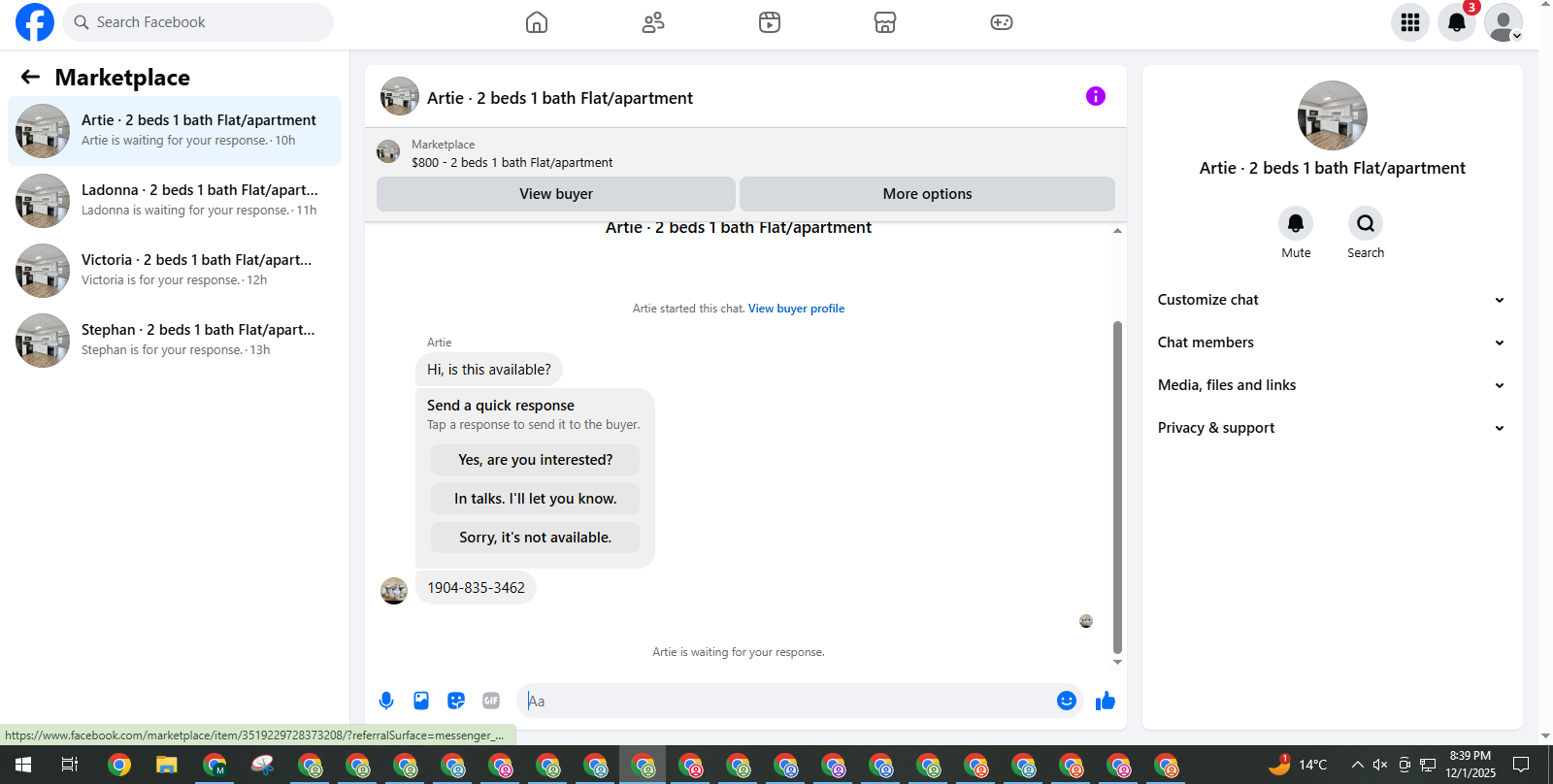This screenshot has width=1553, height=784.
Task: Click the View buyer button
Action: (x=556, y=194)
